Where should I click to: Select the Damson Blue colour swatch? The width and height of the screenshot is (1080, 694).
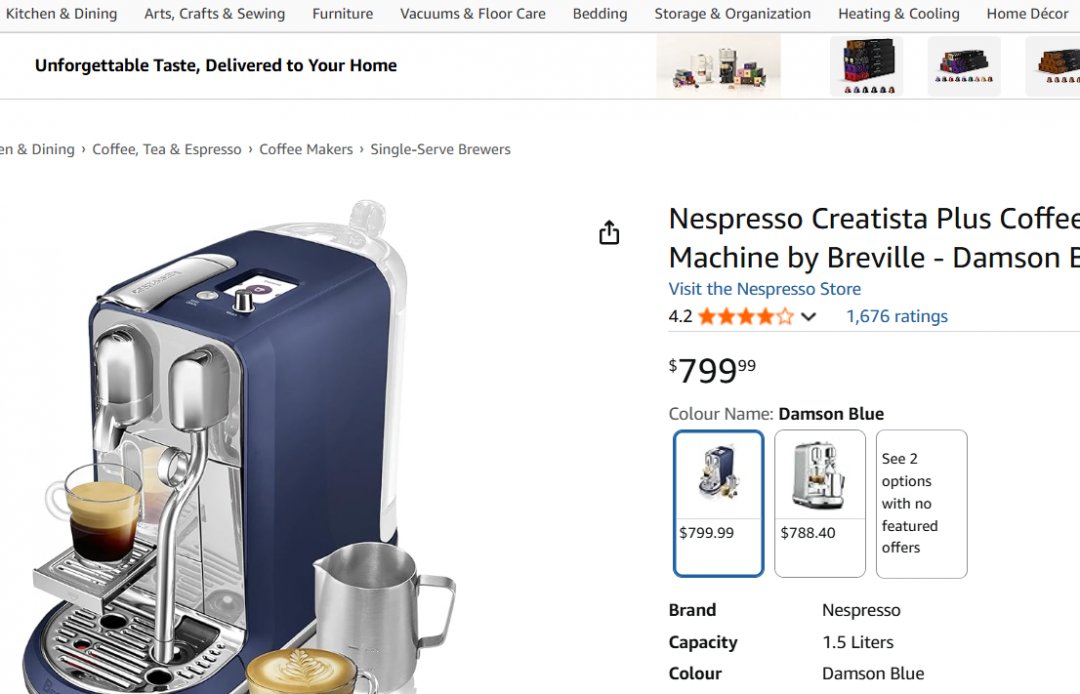718,503
